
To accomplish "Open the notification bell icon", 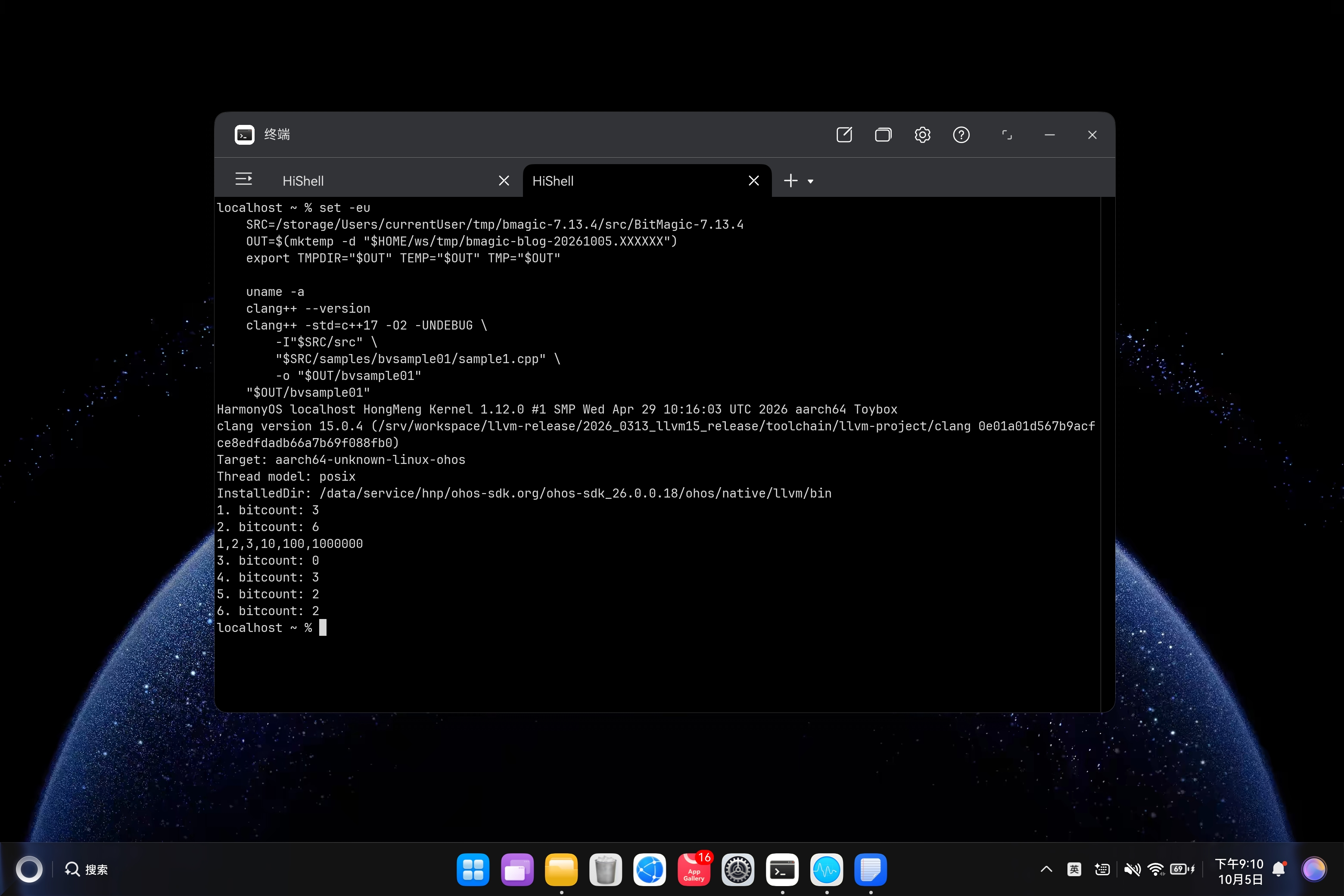I will [x=1279, y=869].
